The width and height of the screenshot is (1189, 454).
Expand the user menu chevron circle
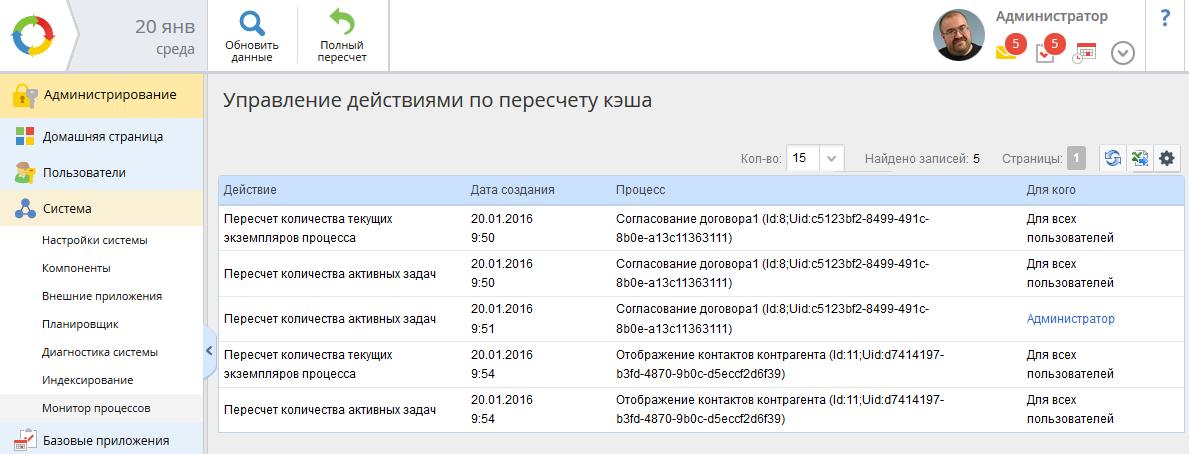click(x=1122, y=53)
